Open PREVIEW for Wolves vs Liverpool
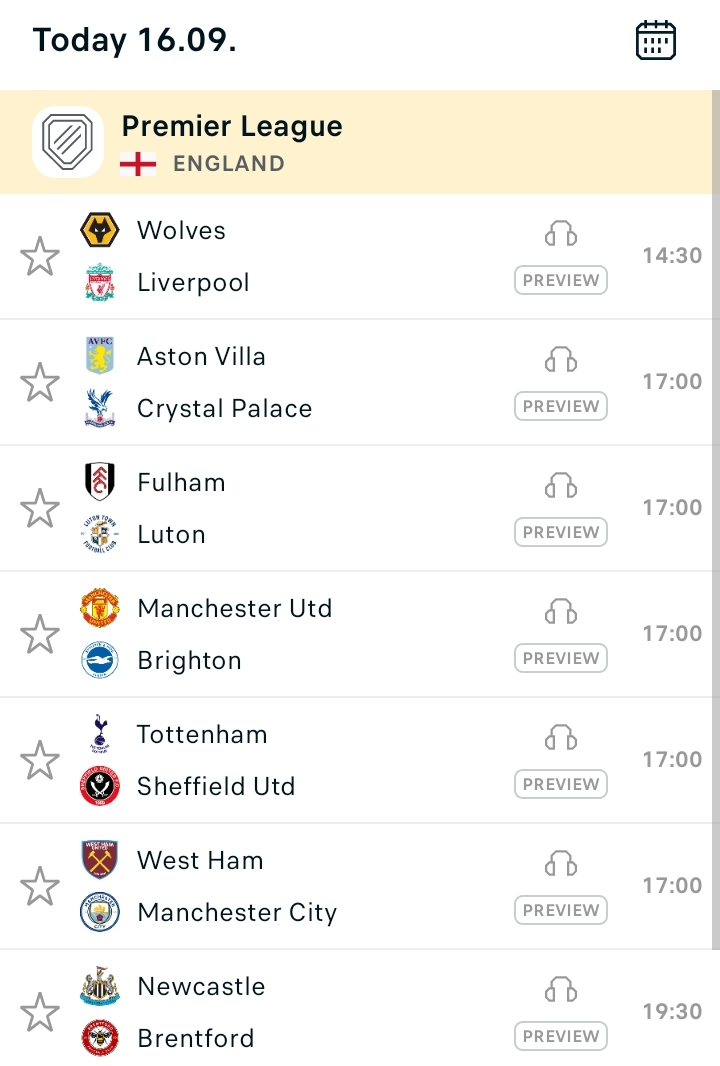The width and height of the screenshot is (720, 1066). point(561,280)
